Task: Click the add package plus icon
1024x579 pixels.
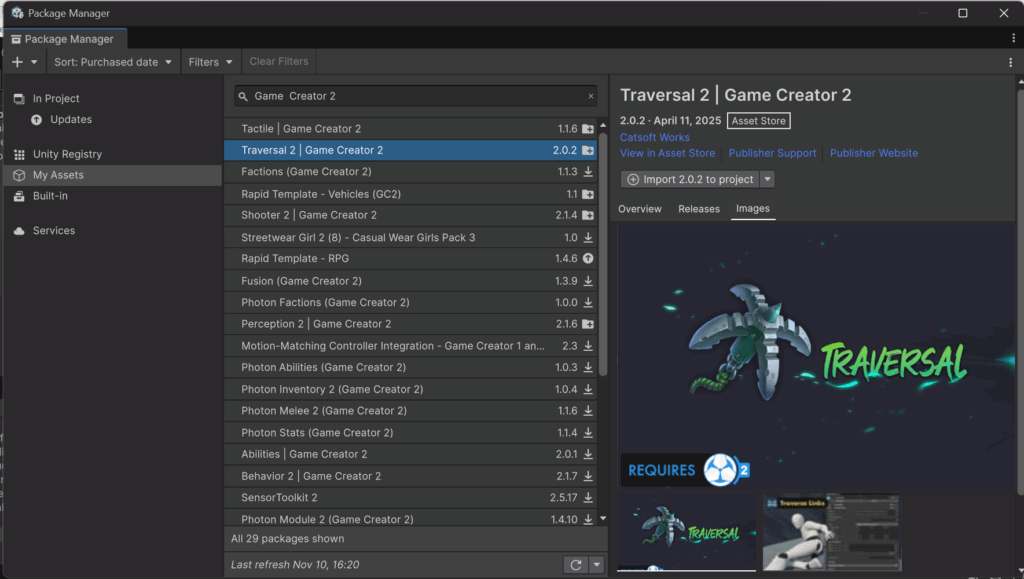Action: coord(17,62)
